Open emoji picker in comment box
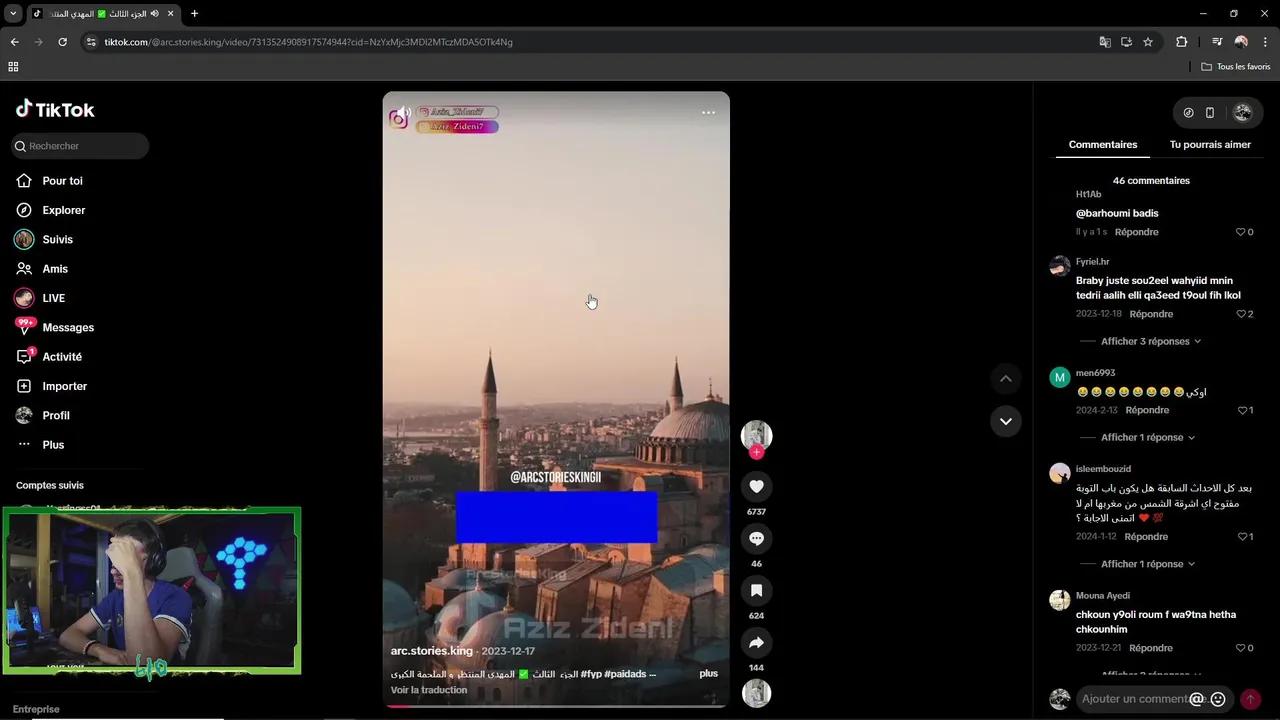Screen dimensions: 1280x720 tap(1218, 699)
